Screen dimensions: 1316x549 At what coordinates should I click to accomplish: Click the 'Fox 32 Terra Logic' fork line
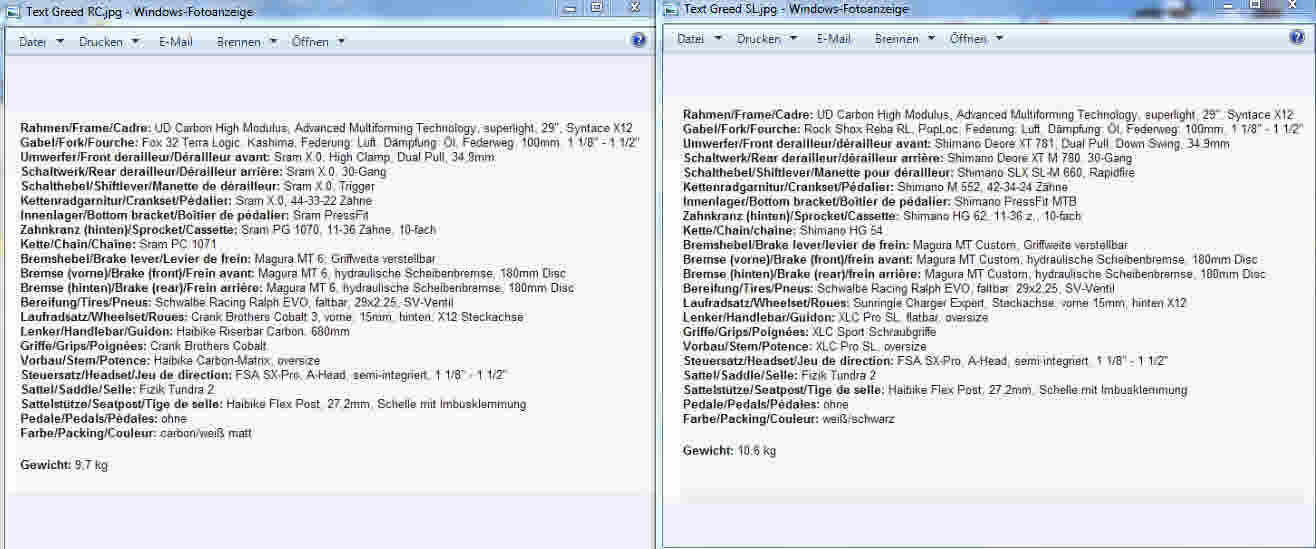click(330, 143)
